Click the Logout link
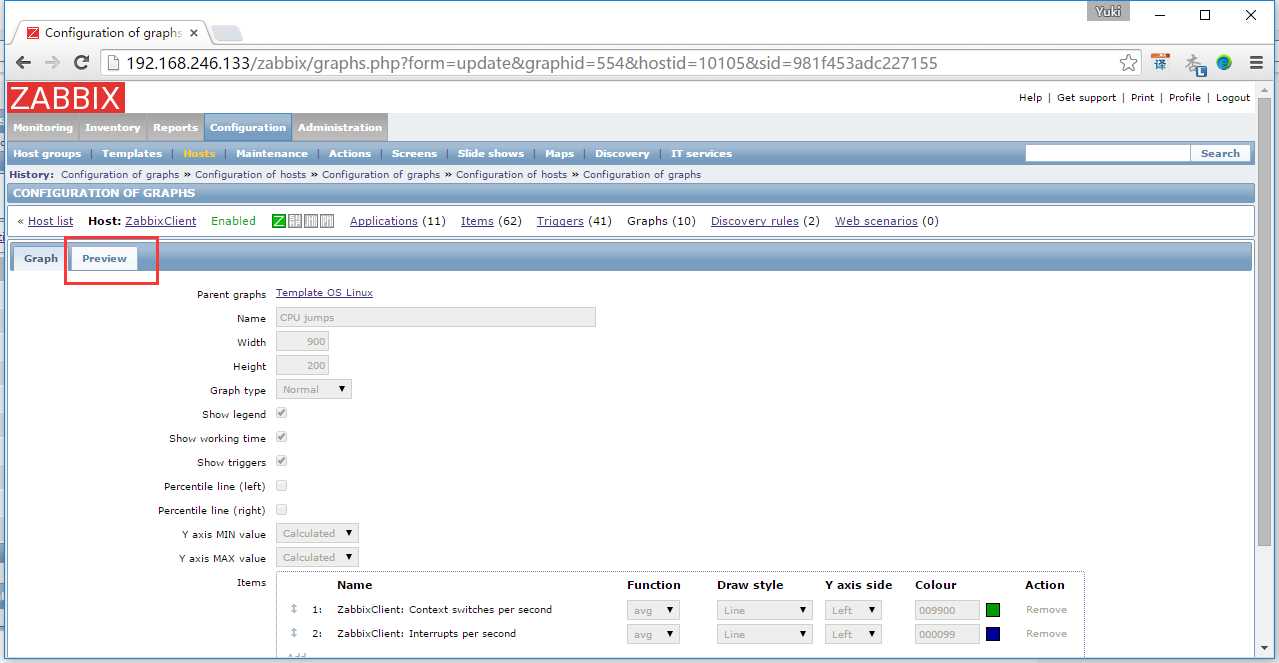This screenshot has width=1279, height=663. point(1233,98)
